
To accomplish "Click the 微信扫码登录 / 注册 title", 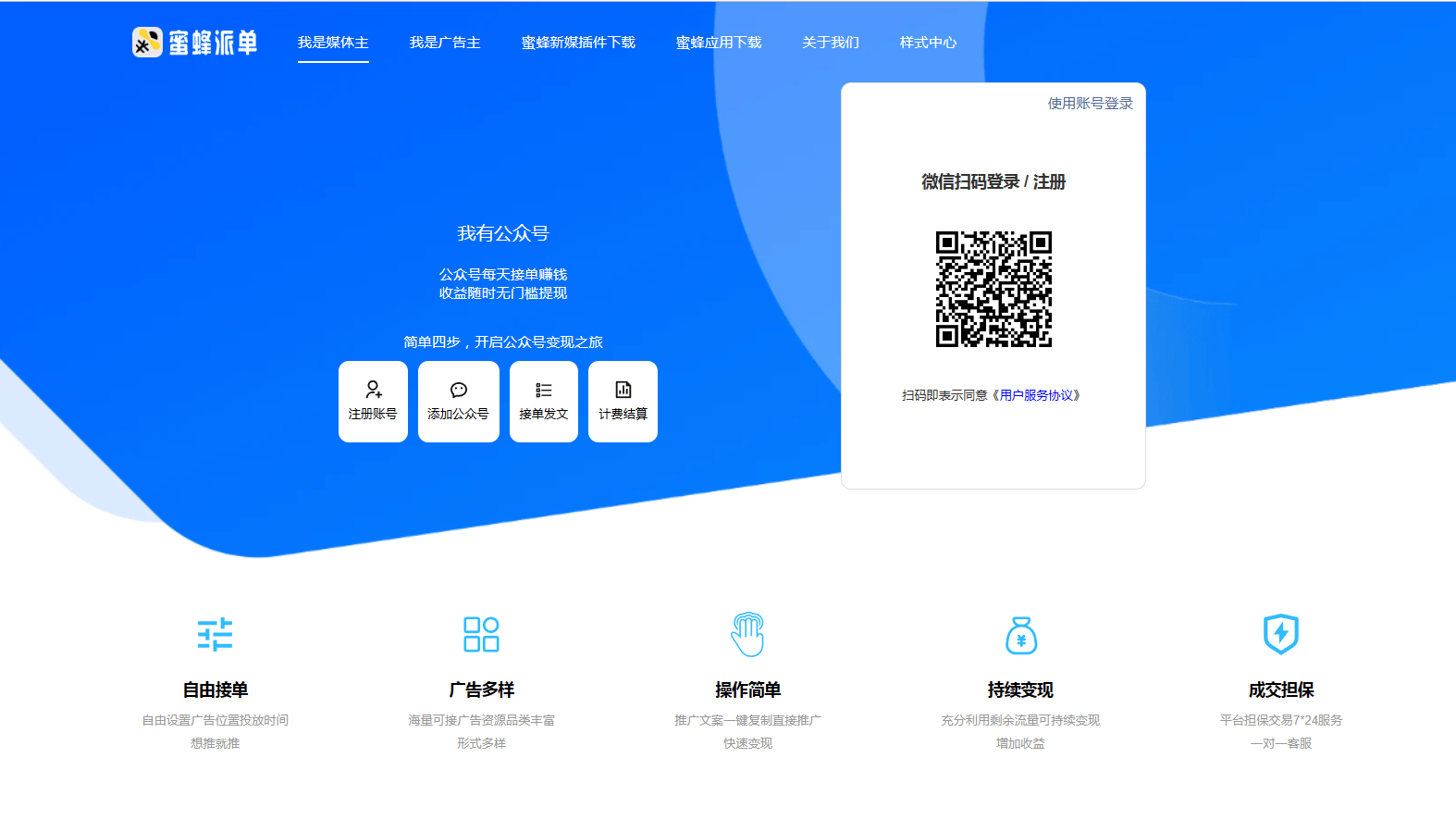I will [993, 182].
